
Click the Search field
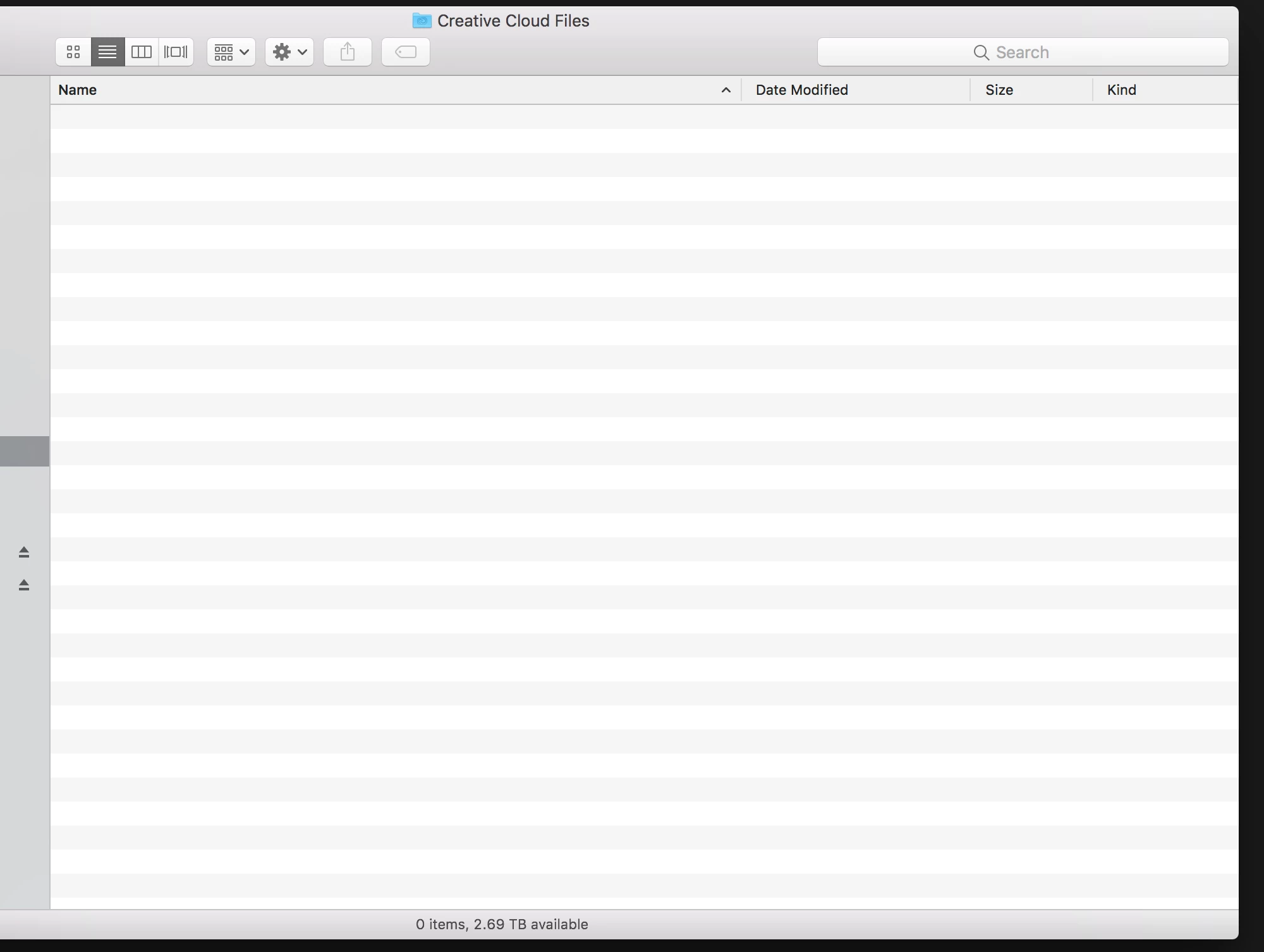click(1023, 52)
